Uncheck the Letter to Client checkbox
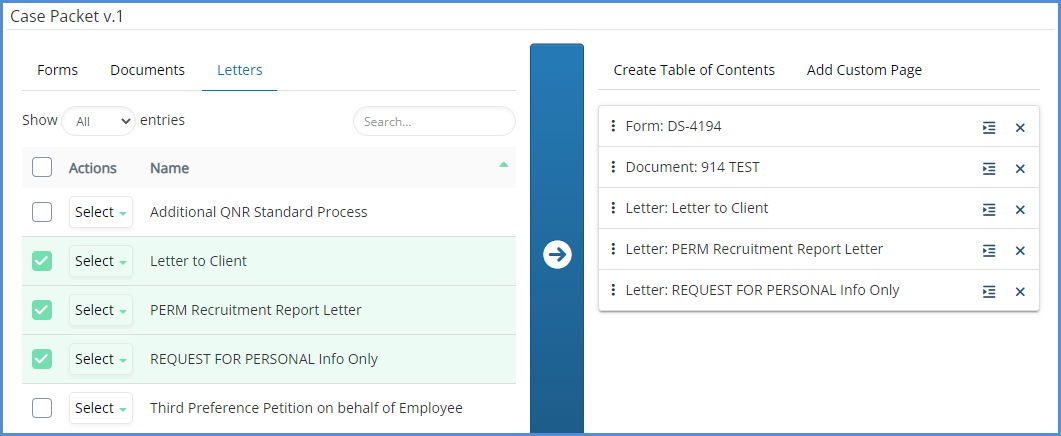The image size is (1061, 436). [x=42, y=261]
